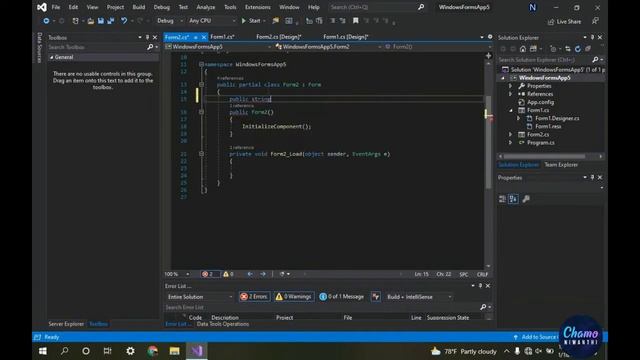The width and height of the screenshot is (640, 360).
Task: Open the Analyze menu
Action: pos(206,7)
